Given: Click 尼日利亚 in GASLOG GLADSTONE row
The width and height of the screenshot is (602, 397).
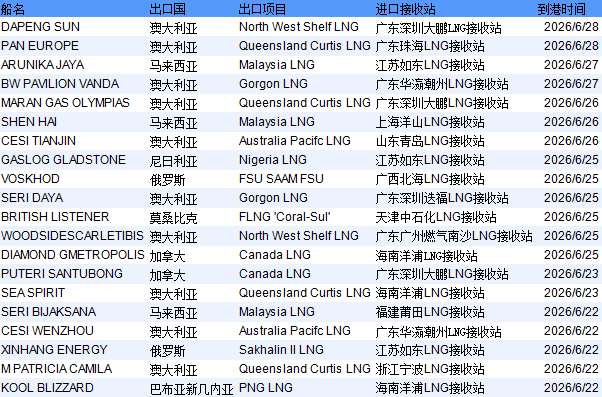Looking at the screenshot, I should [174, 160].
